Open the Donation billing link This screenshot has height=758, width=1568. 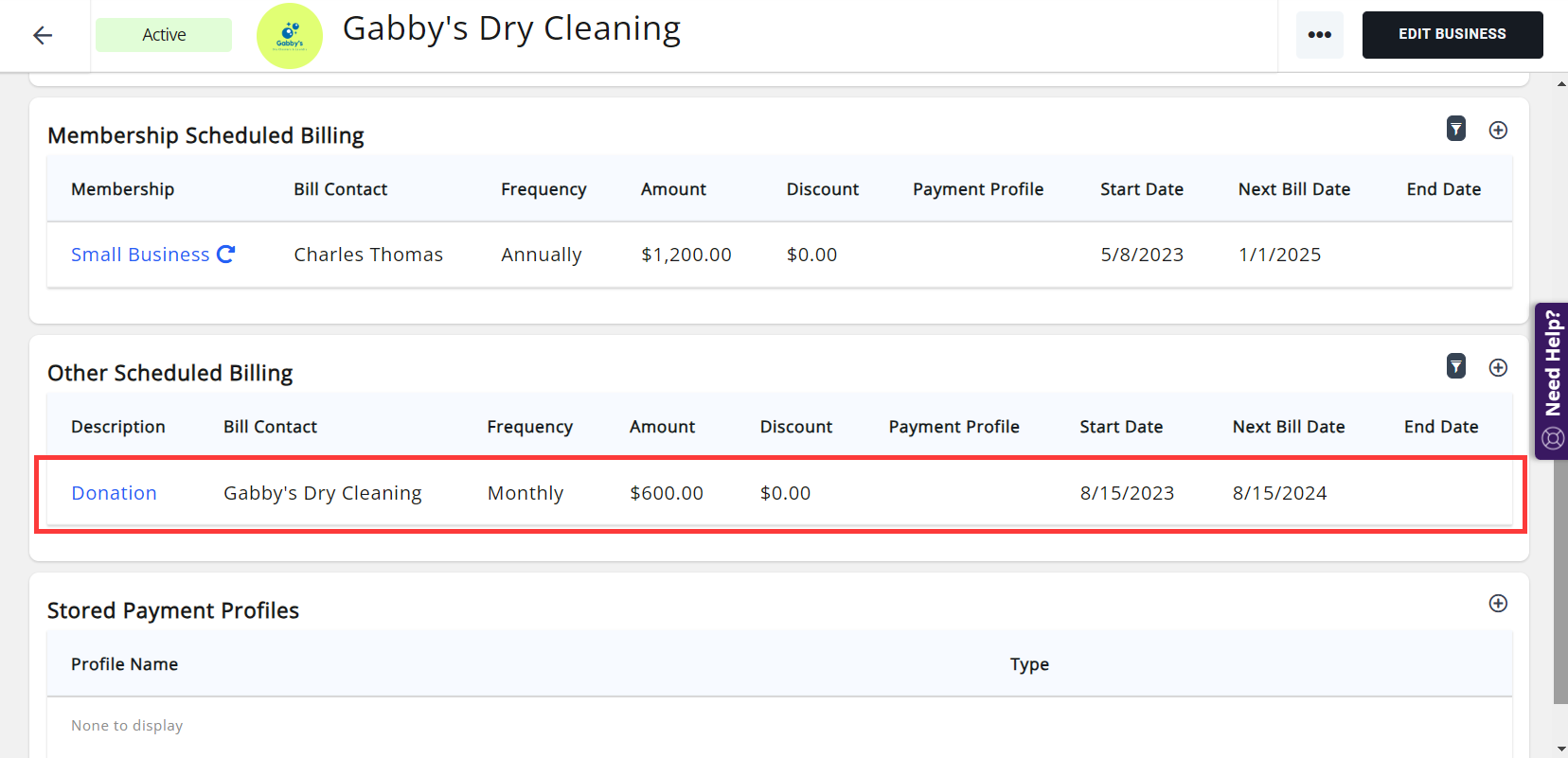114,493
